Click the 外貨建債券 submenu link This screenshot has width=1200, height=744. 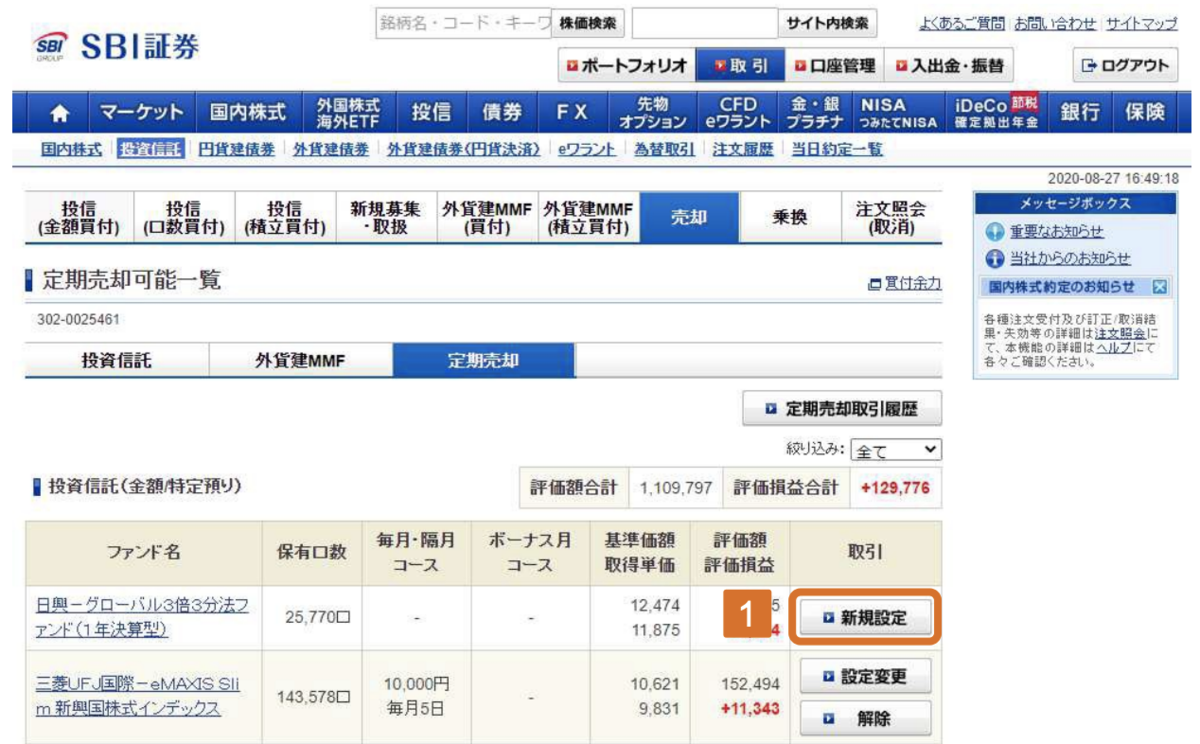click(331, 150)
